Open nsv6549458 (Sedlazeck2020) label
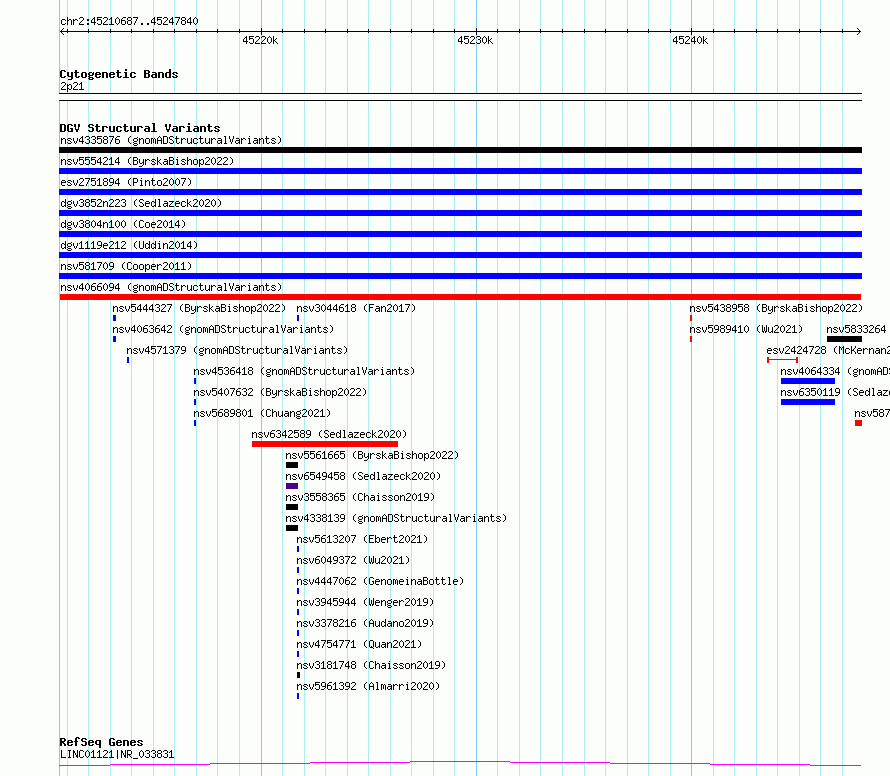Screen dimensions: 890x776 pos(363,476)
